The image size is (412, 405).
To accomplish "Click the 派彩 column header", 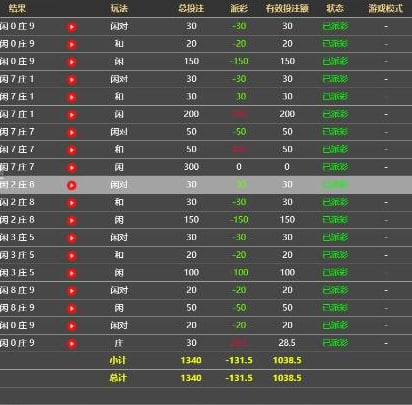I will (x=239, y=8).
